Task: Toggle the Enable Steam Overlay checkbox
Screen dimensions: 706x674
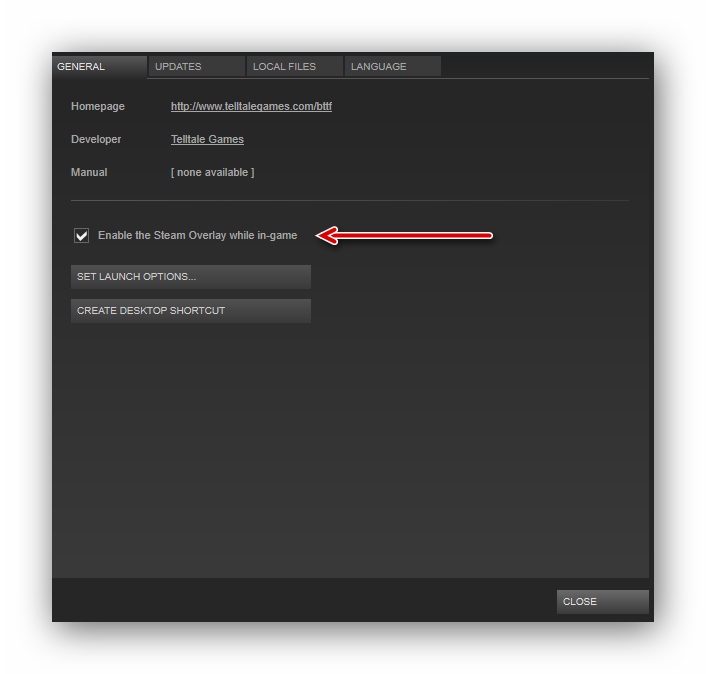Action: pyautogui.click(x=81, y=235)
